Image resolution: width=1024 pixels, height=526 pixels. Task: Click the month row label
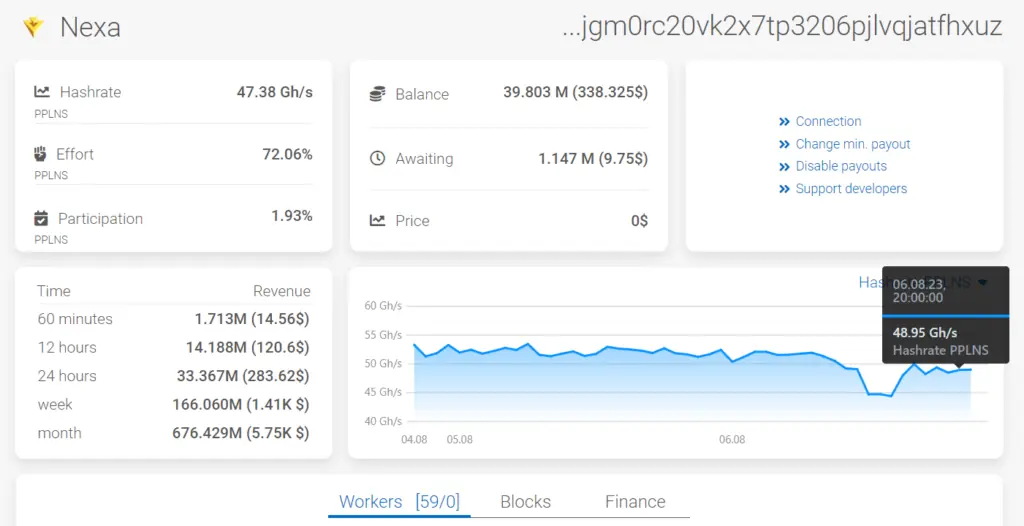coord(59,433)
